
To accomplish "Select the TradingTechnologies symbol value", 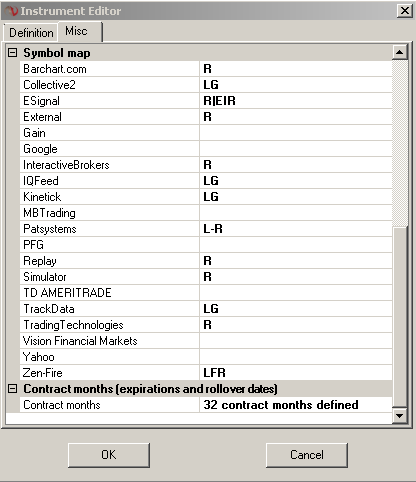I will [295, 325].
